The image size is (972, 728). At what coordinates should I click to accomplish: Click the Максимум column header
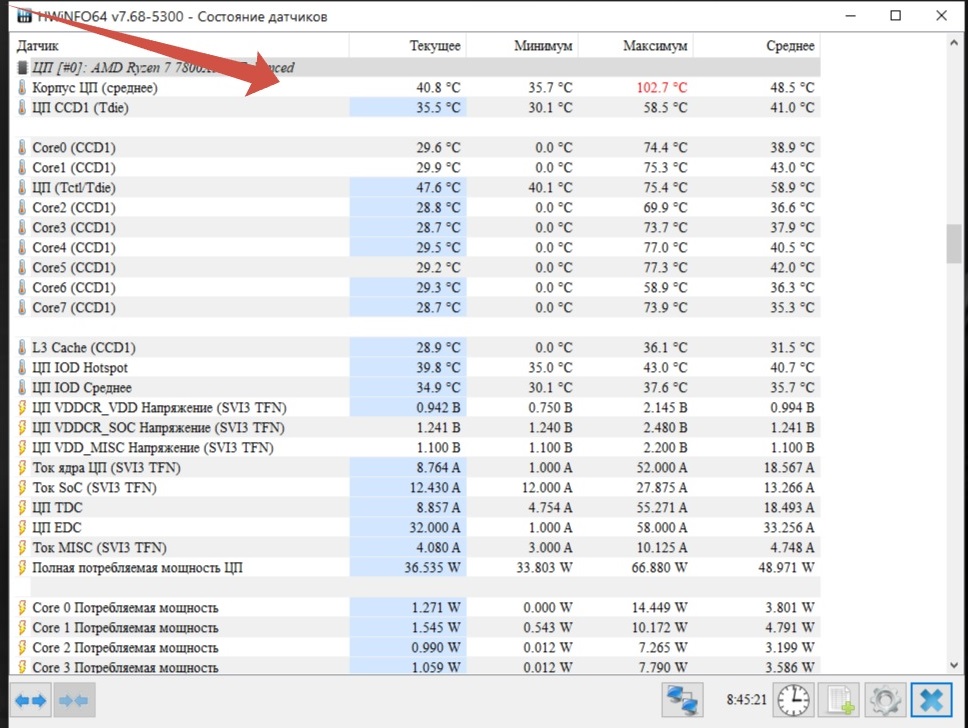point(635,45)
